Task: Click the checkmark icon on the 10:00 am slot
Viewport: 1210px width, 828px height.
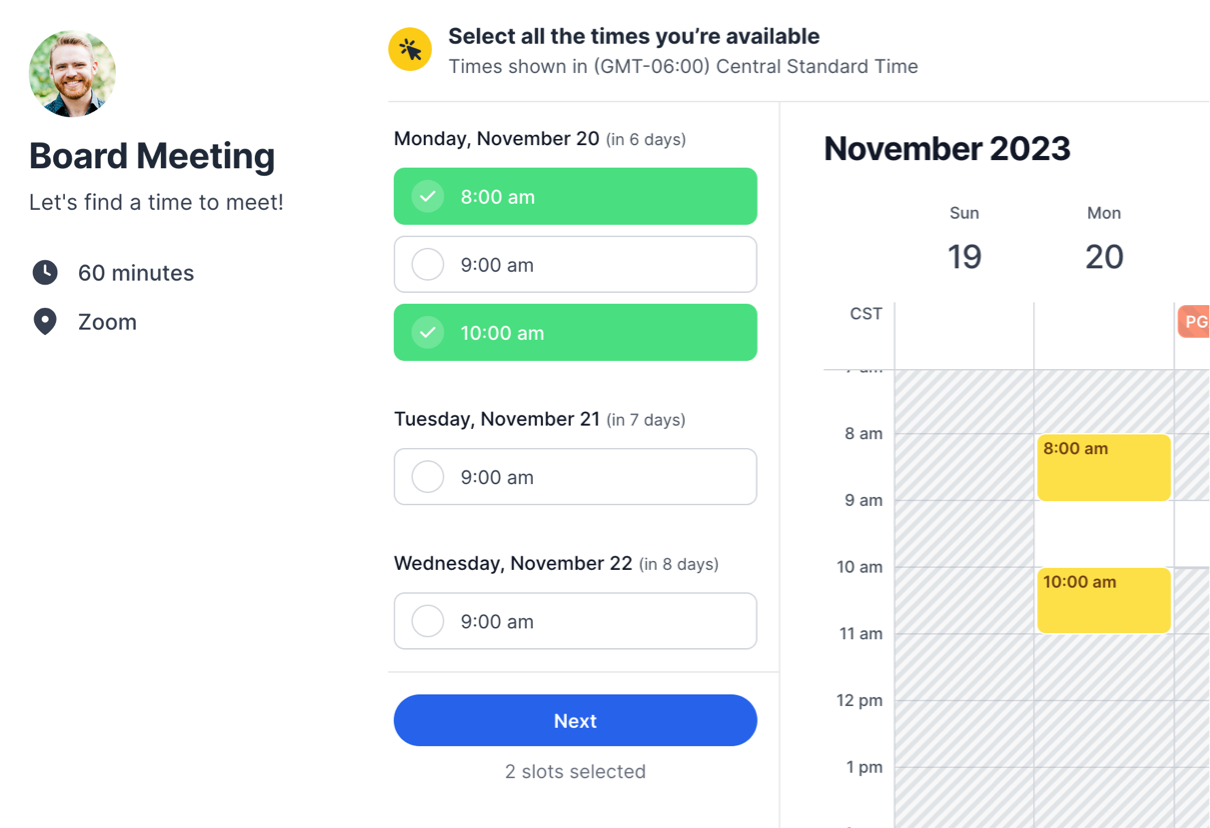Action: [x=427, y=332]
